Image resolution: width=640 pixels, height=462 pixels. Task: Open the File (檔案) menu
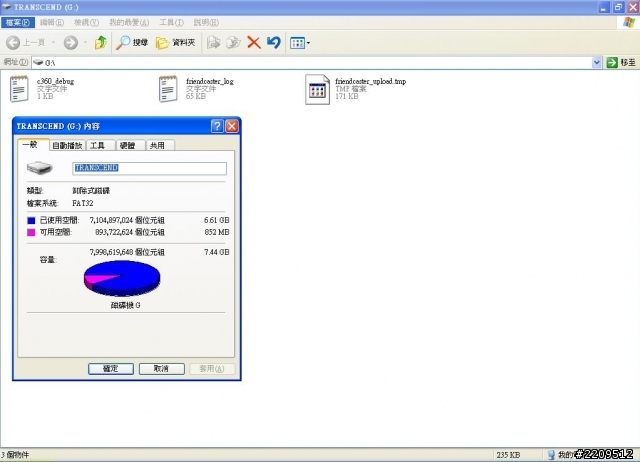(x=18, y=22)
